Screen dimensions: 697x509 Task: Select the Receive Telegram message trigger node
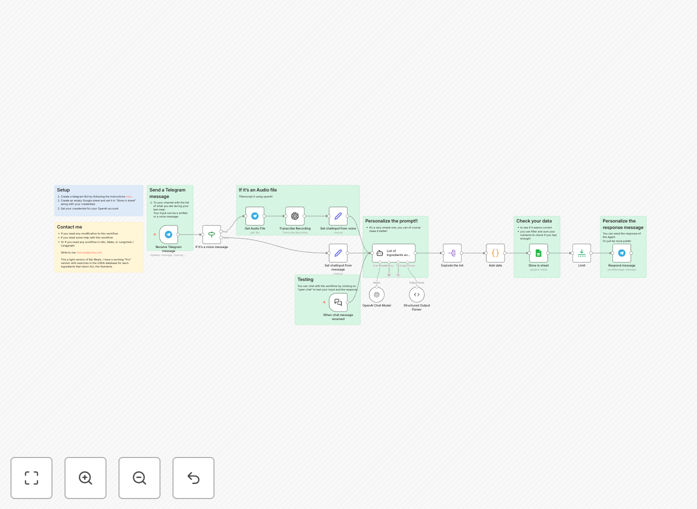[x=168, y=234]
